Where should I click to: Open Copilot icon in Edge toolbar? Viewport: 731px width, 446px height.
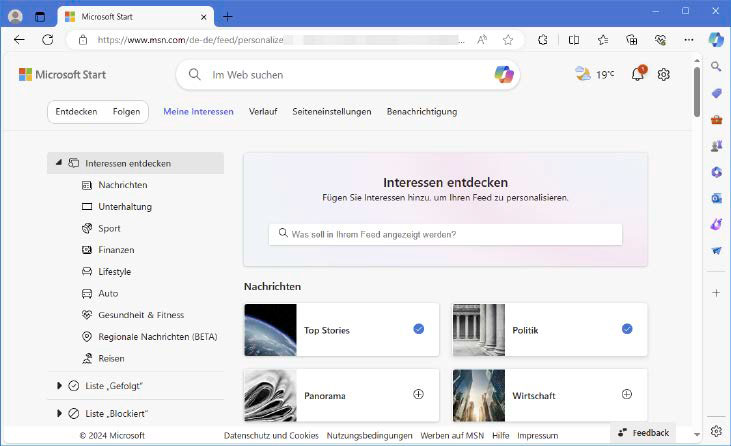tap(716, 40)
